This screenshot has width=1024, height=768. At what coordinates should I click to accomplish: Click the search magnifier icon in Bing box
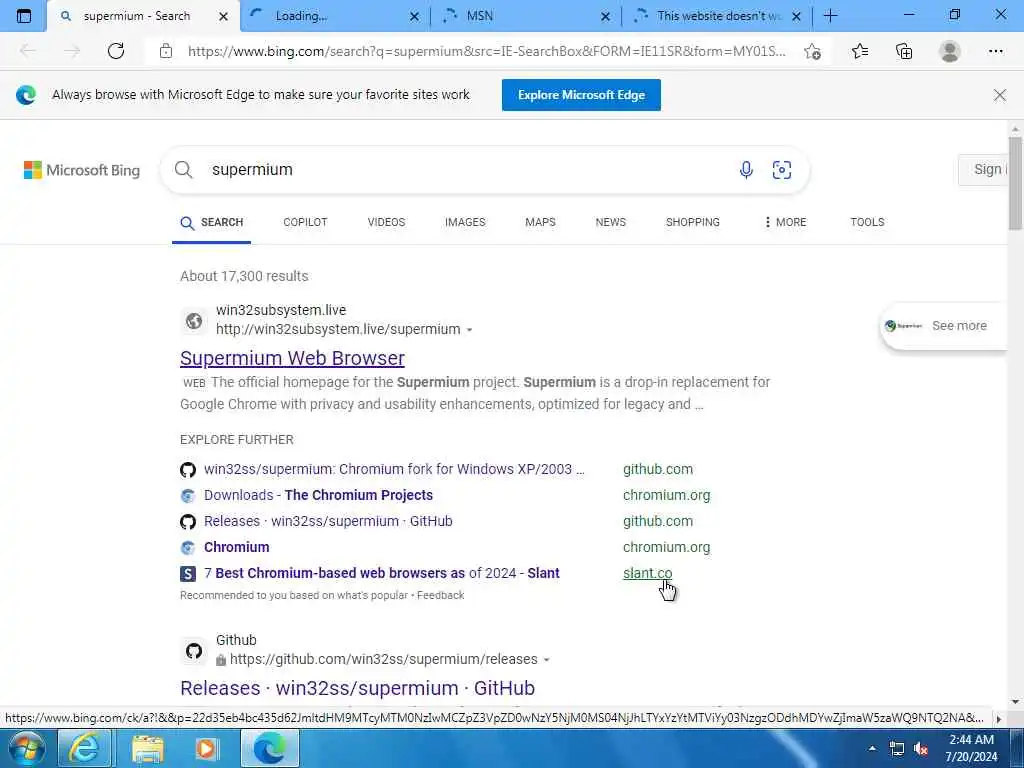[184, 170]
